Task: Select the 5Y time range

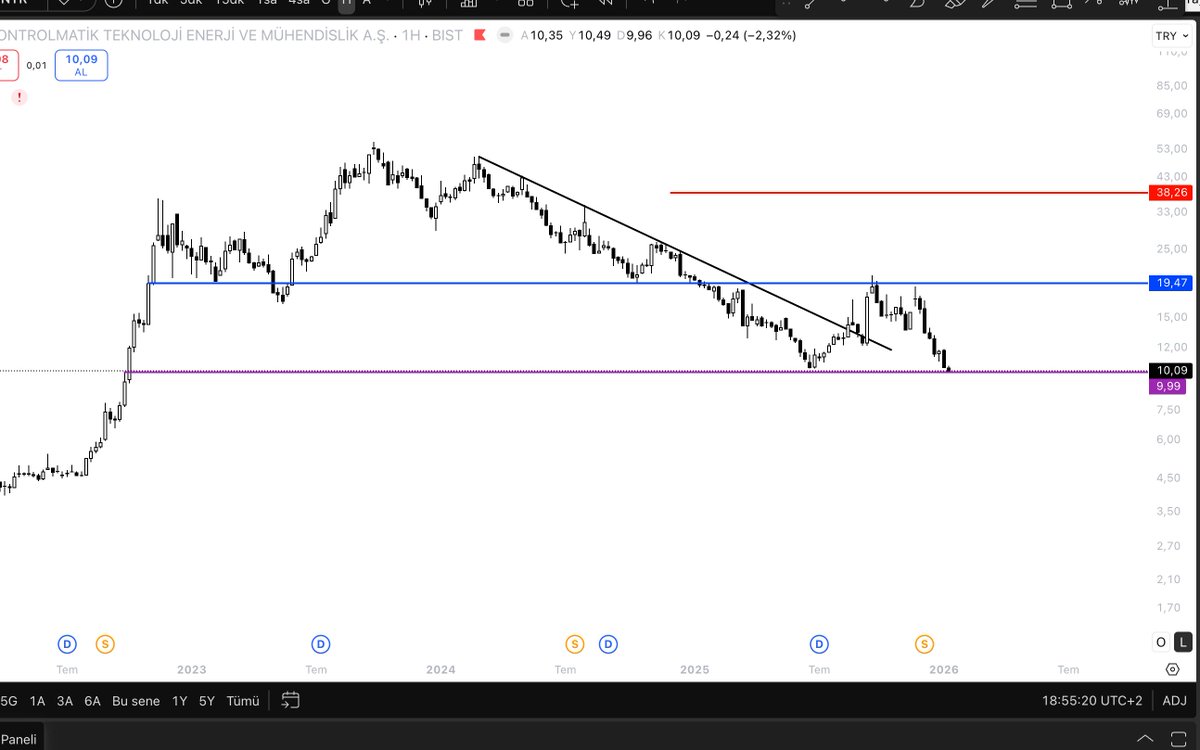Action: pos(206,701)
